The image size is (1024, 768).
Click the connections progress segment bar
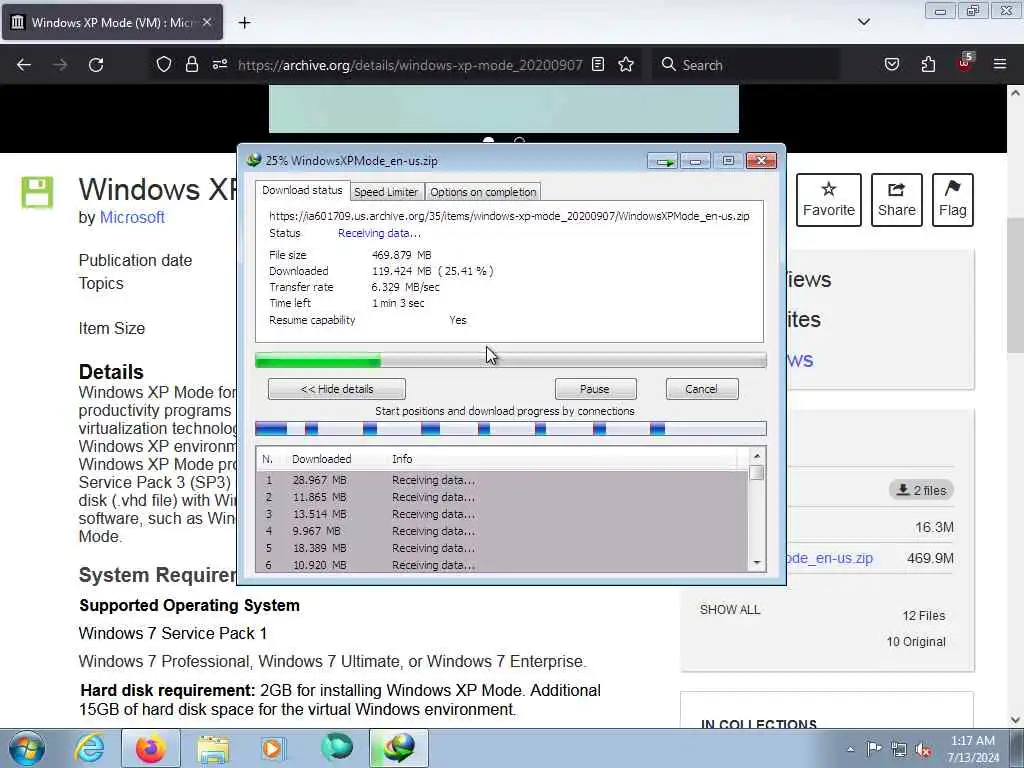coord(511,428)
